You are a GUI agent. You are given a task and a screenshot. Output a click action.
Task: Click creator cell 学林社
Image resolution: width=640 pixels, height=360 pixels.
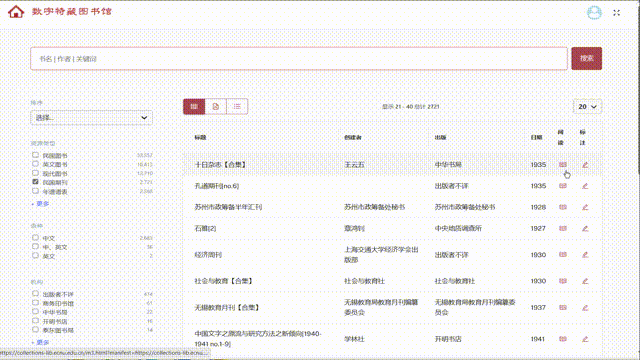click(354, 339)
